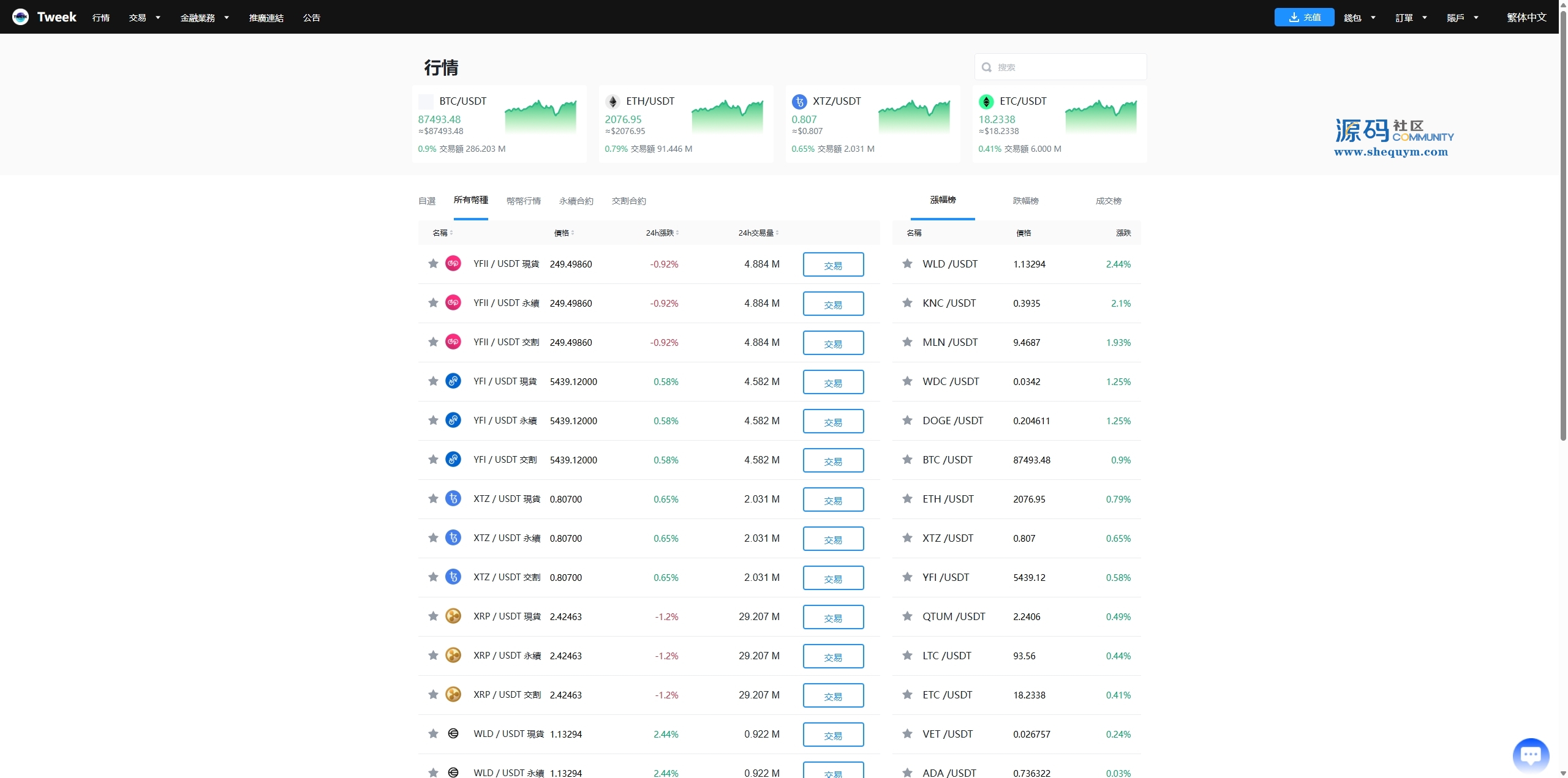Toggle star for DOGE /USDT in ranking

tap(907, 420)
